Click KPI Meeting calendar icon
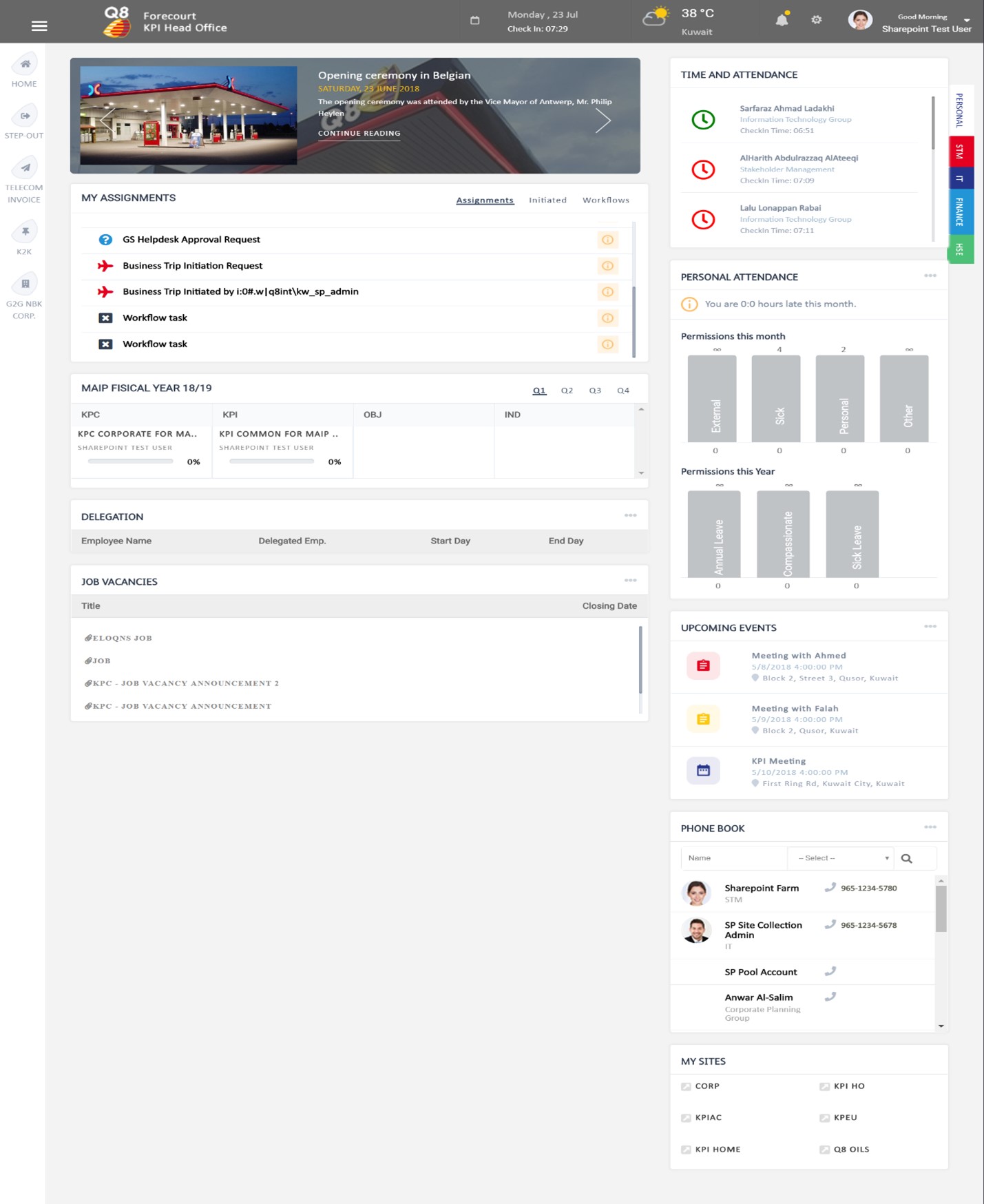The width and height of the screenshot is (984, 1204). (x=703, y=771)
